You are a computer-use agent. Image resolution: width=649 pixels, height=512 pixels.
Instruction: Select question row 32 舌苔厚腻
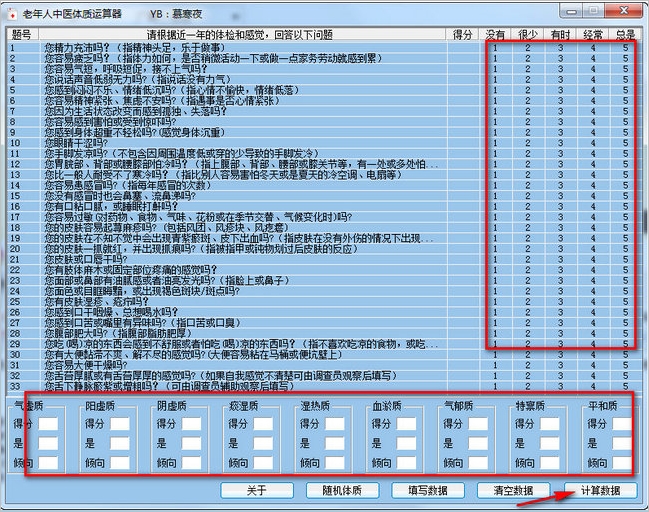324,375
